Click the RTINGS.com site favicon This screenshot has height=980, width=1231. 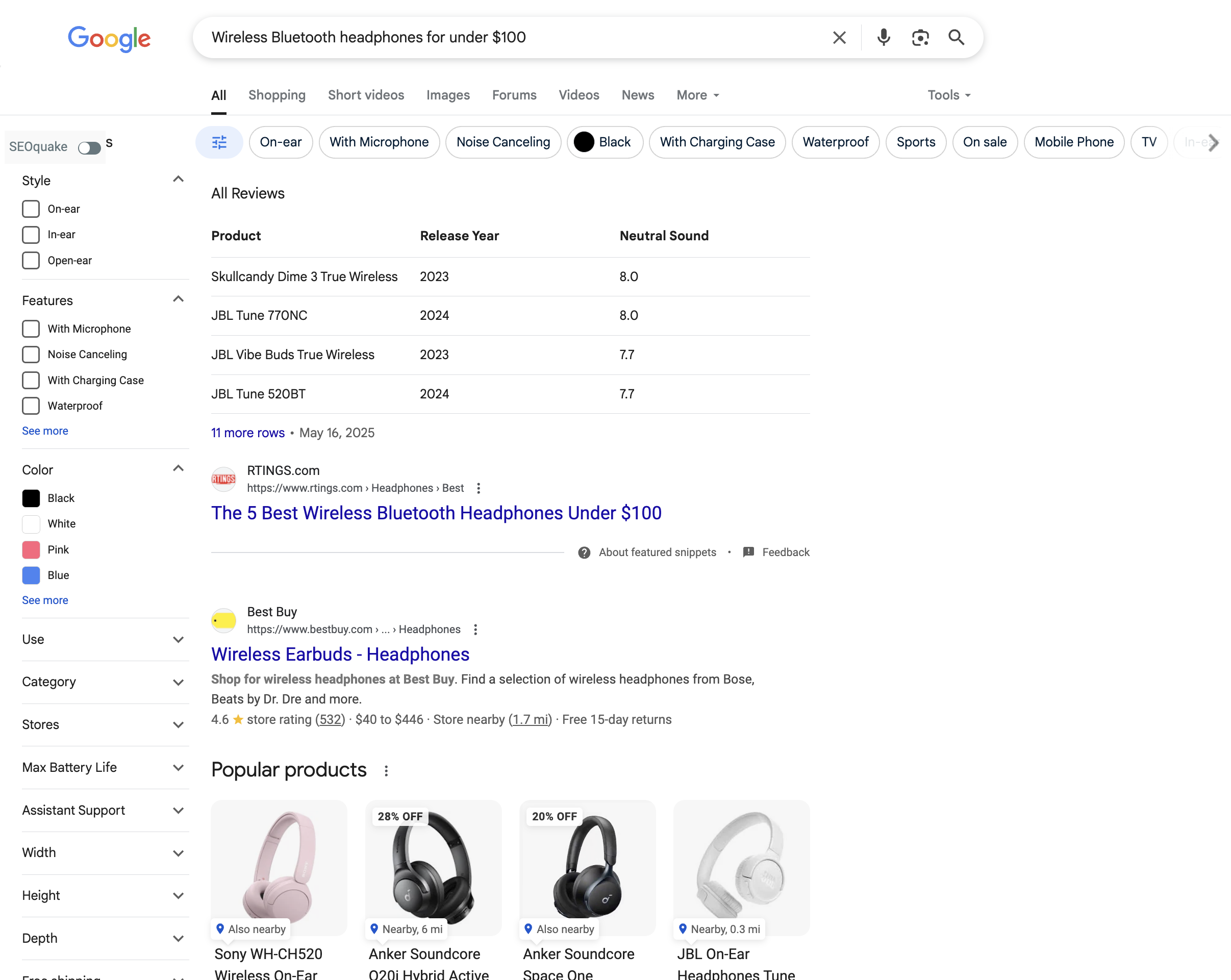click(x=223, y=479)
